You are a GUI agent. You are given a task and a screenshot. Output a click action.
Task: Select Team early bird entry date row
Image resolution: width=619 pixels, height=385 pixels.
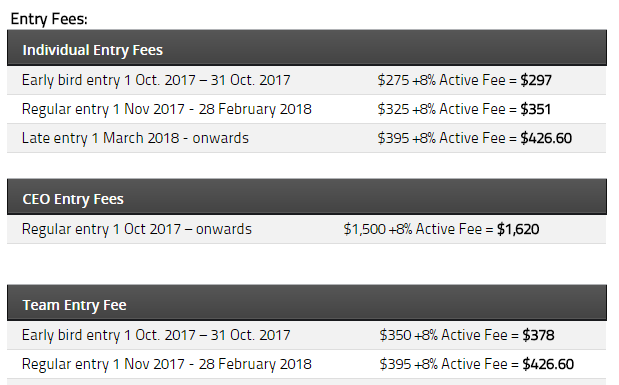tap(306, 335)
